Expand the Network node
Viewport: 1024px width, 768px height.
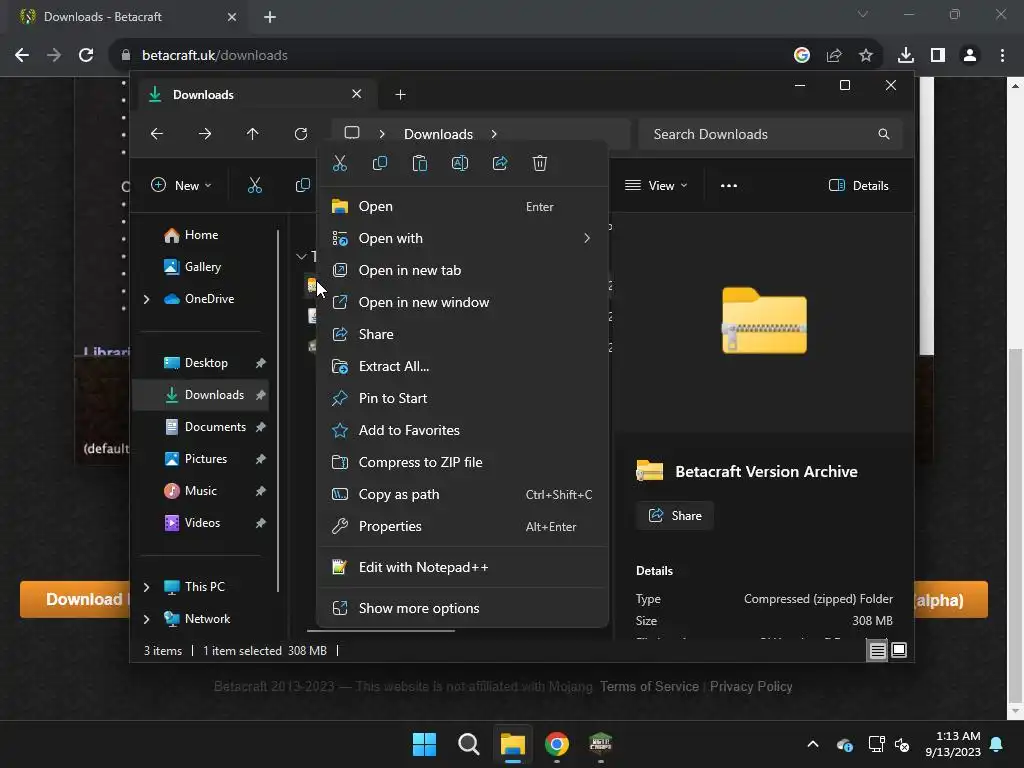pyautogui.click(x=146, y=619)
